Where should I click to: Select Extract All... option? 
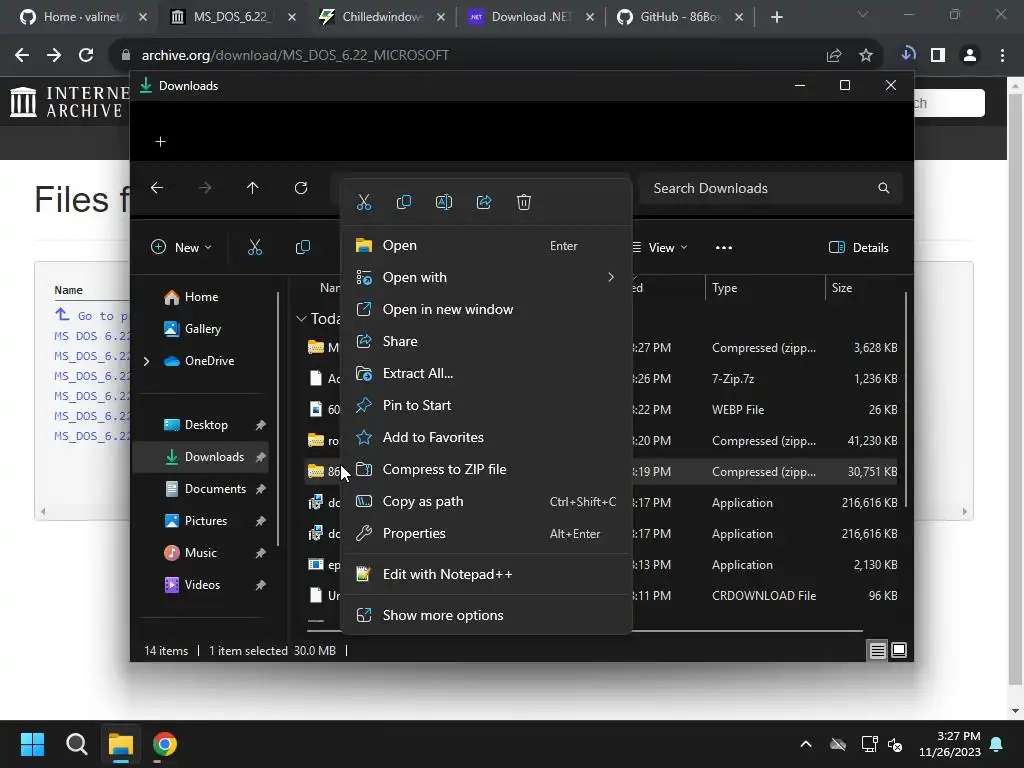pyautogui.click(x=486, y=374)
